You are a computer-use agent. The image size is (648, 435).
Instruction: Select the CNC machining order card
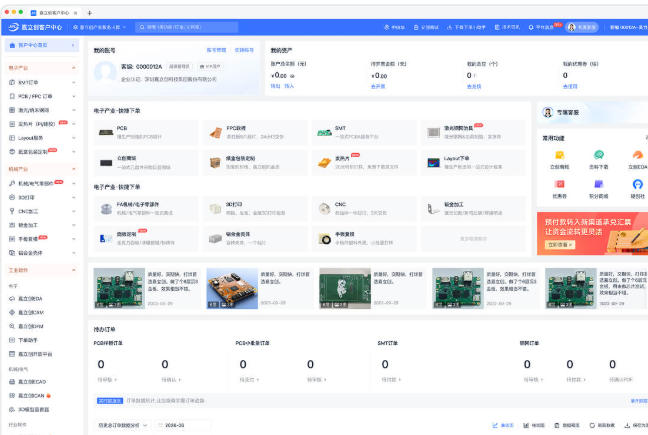click(x=364, y=209)
